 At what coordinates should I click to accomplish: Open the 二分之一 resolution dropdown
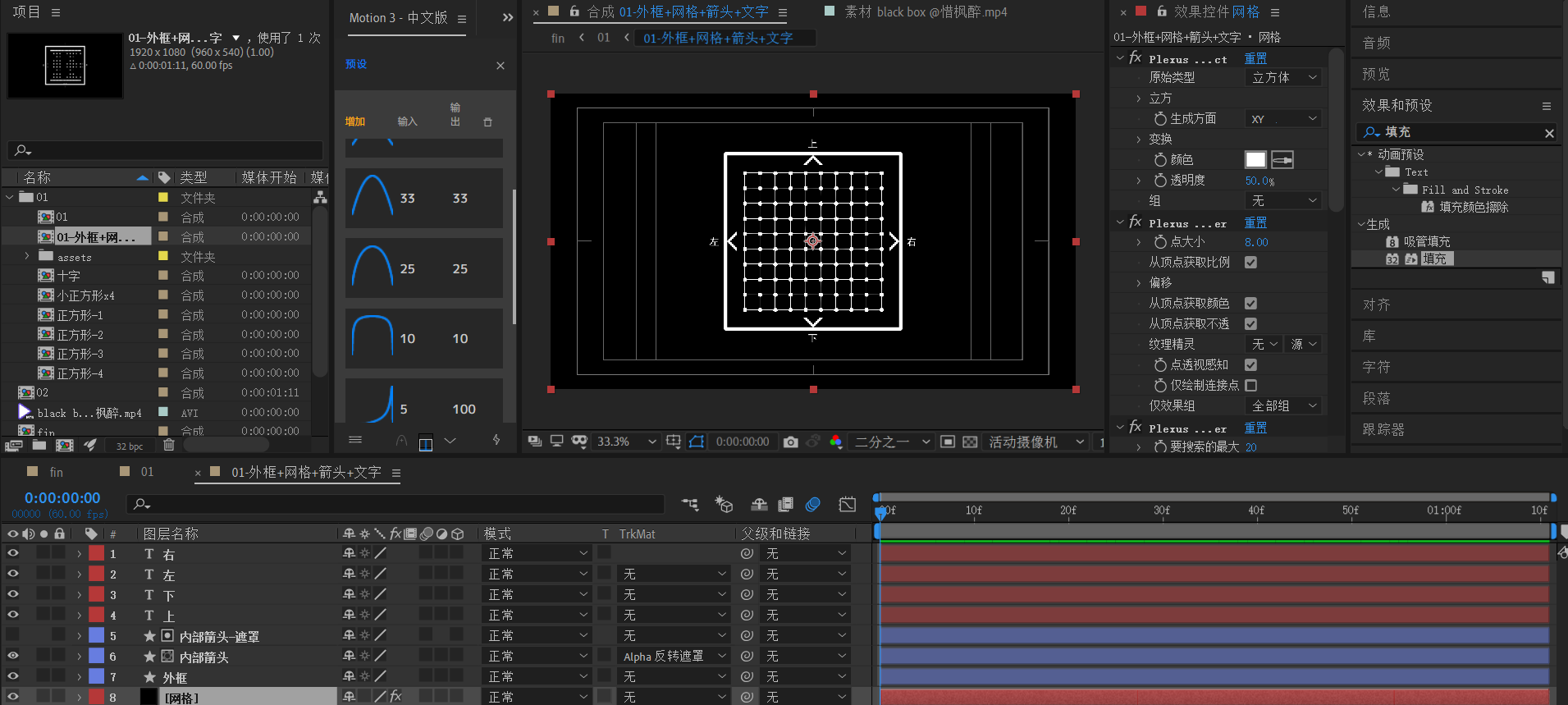pyautogui.click(x=893, y=442)
